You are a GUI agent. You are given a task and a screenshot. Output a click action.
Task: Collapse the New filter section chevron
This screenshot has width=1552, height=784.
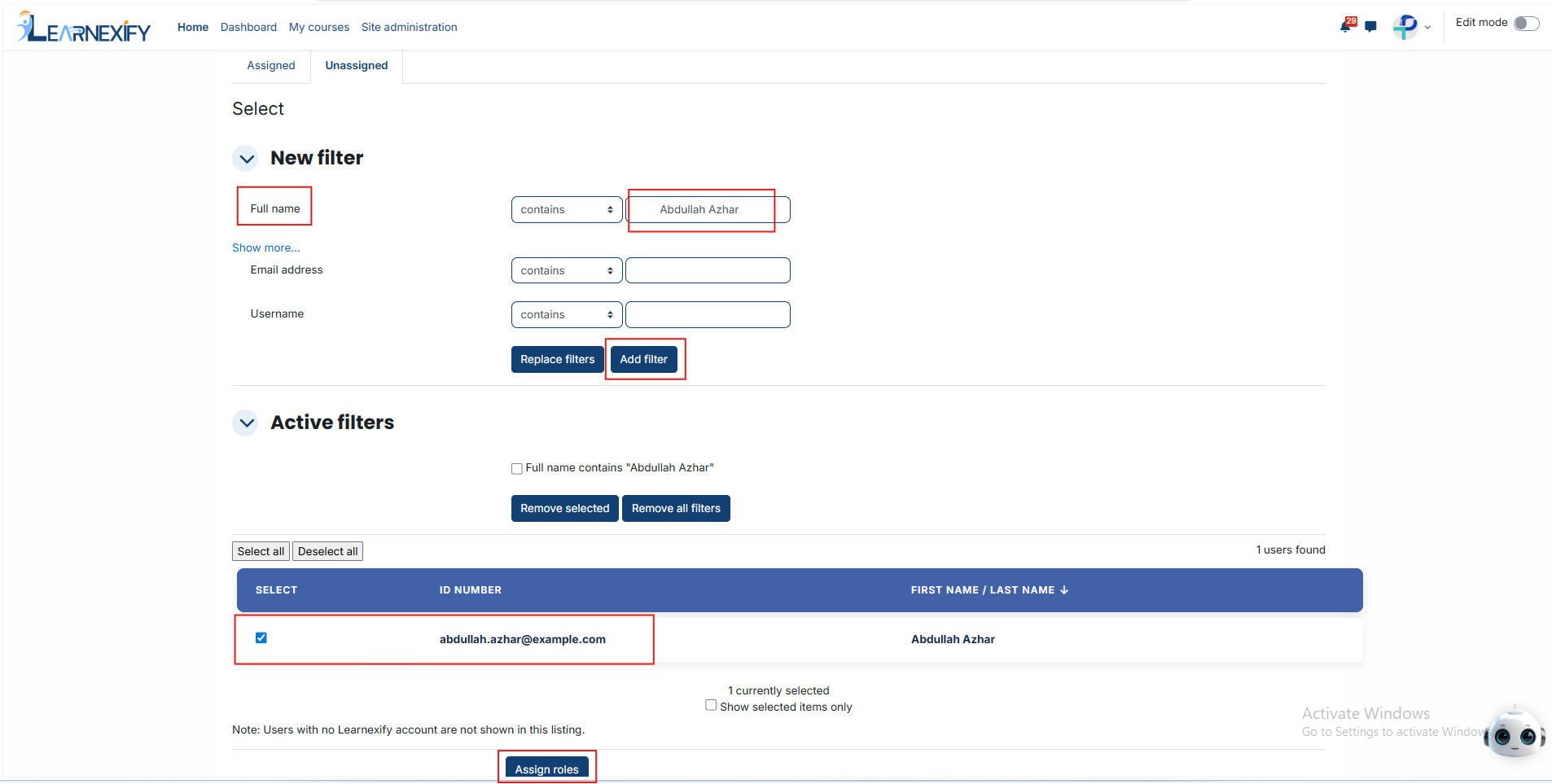246,158
